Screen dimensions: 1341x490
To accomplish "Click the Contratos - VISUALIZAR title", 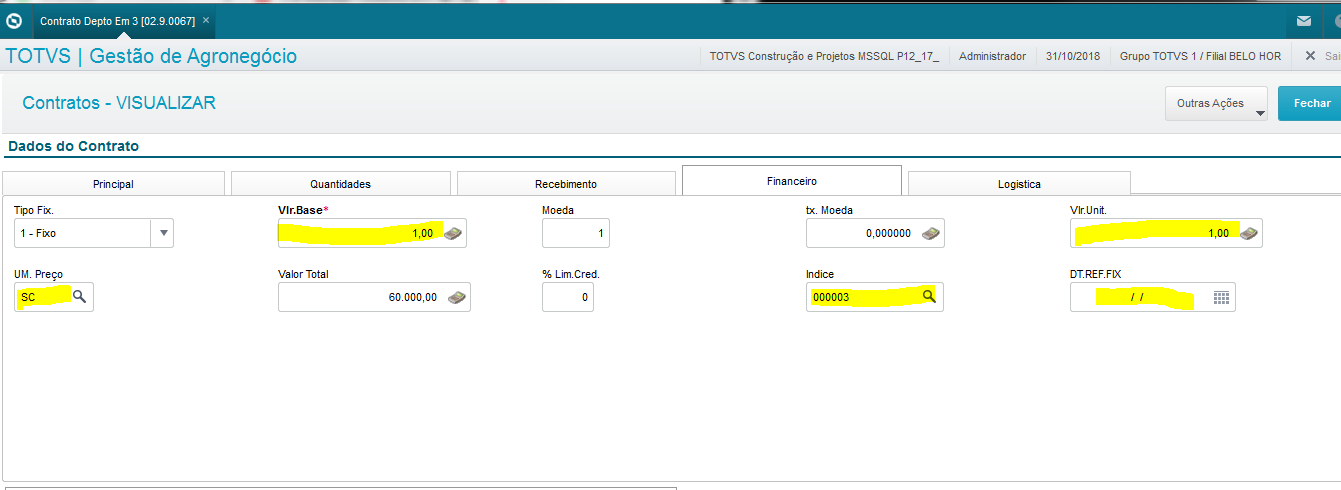I will [x=119, y=103].
